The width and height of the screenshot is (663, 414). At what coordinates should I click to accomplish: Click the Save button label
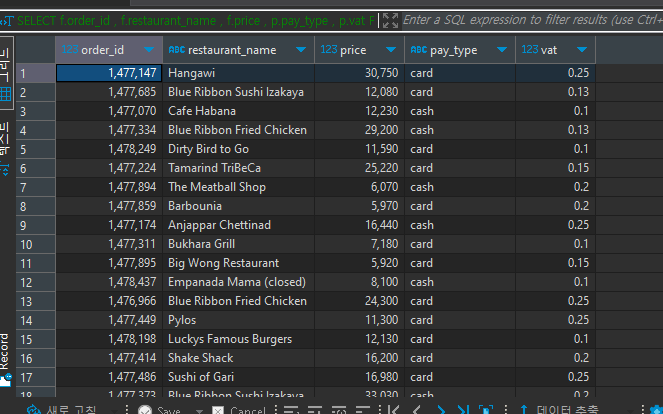[x=169, y=410]
